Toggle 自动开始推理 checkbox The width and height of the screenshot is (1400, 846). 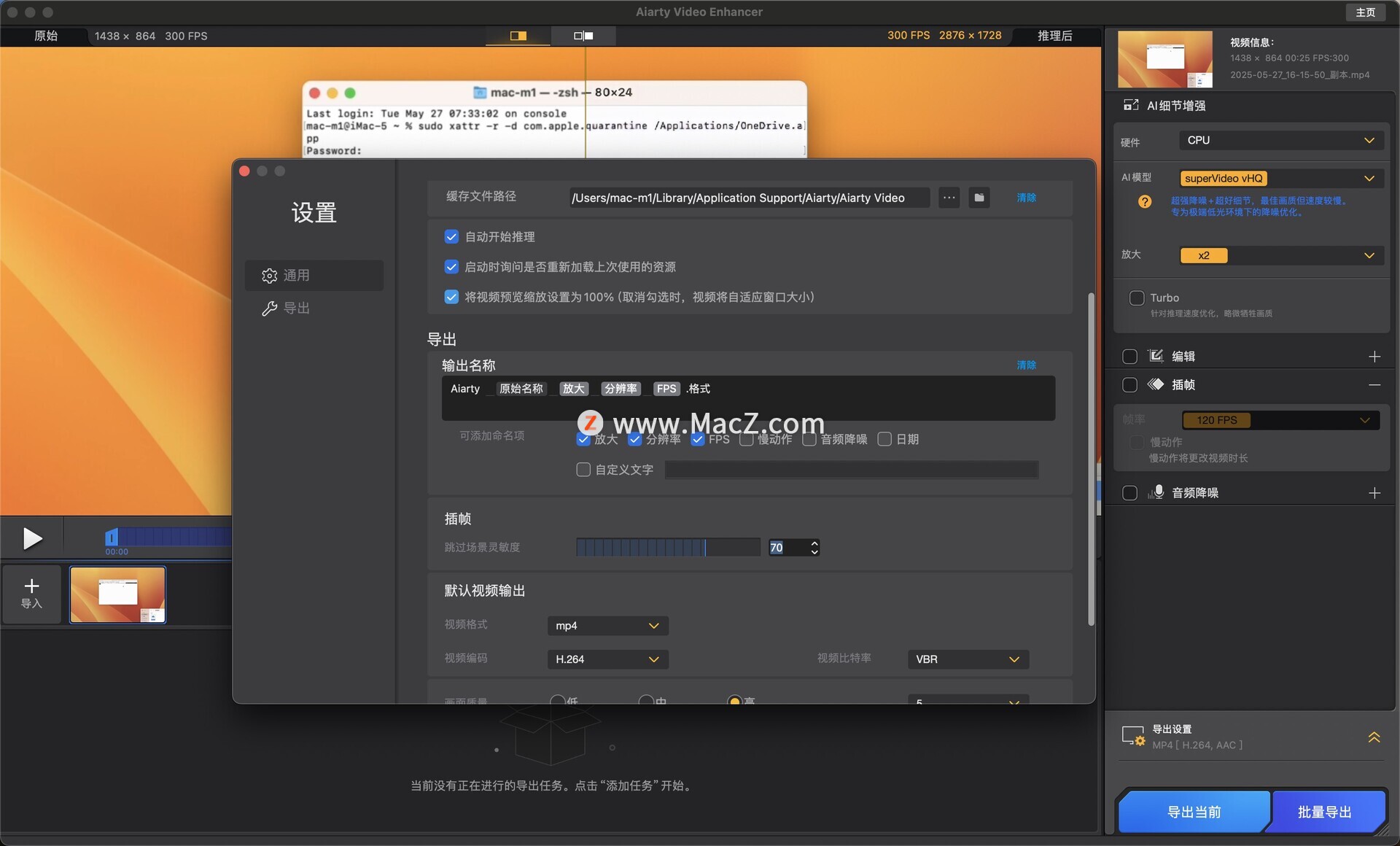[451, 236]
